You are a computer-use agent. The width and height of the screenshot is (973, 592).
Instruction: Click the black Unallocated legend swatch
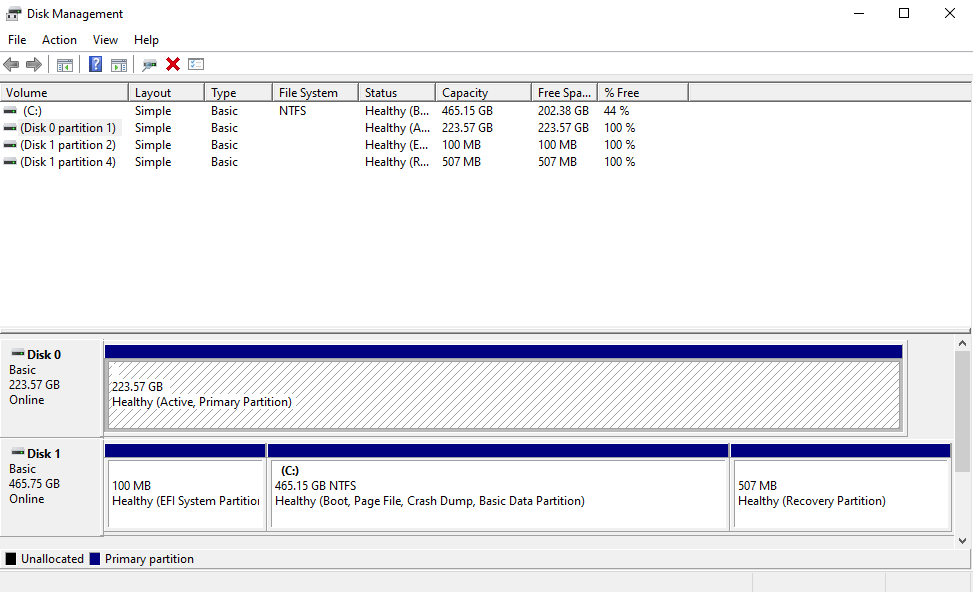pos(11,558)
